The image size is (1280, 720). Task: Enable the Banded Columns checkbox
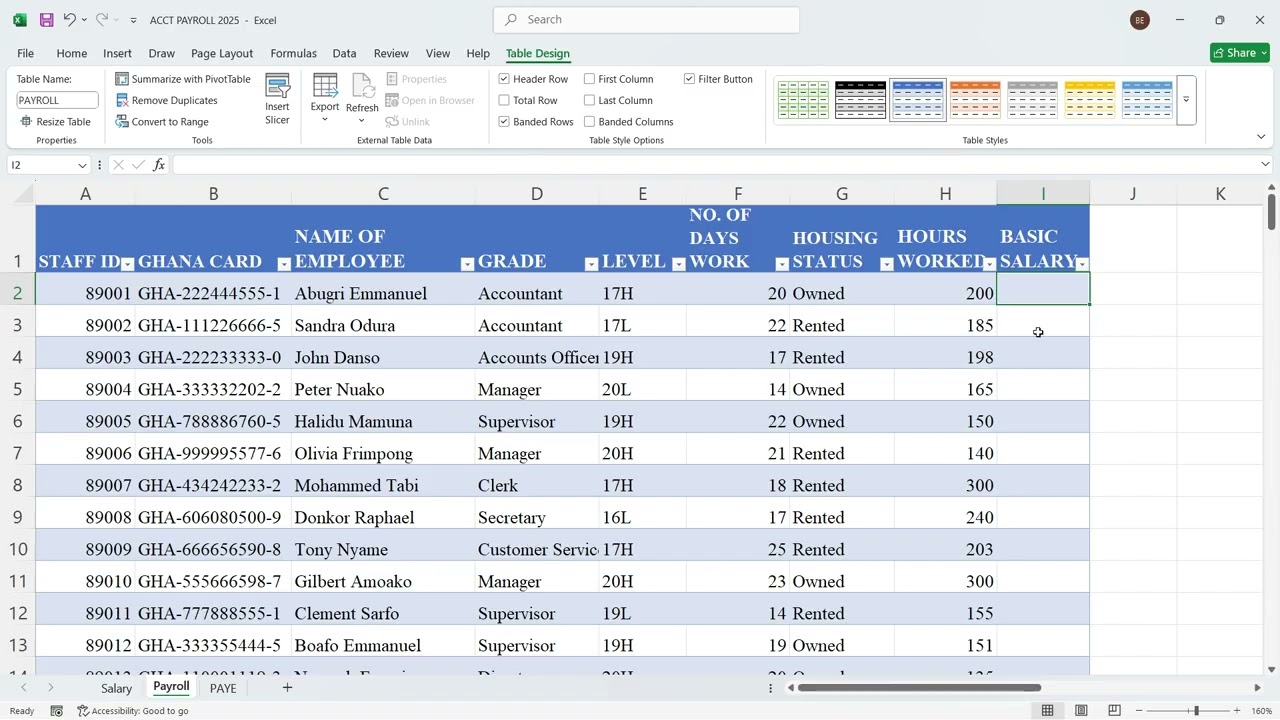point(590,122)
